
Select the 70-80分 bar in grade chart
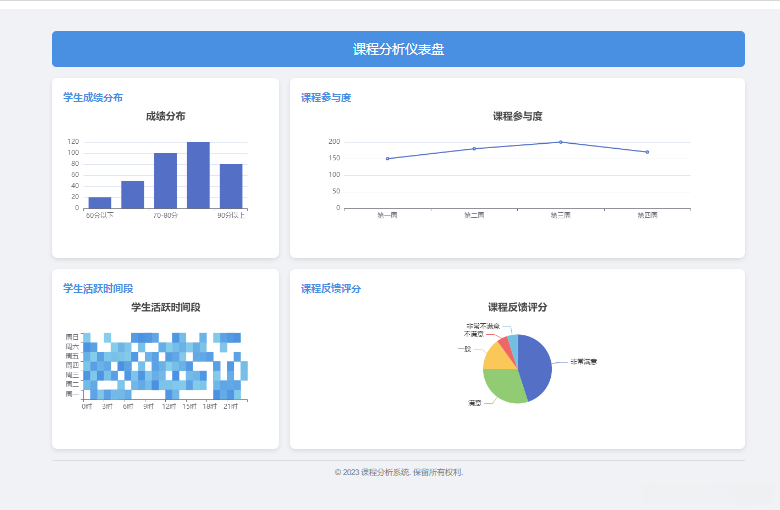[x=165, y=181]
